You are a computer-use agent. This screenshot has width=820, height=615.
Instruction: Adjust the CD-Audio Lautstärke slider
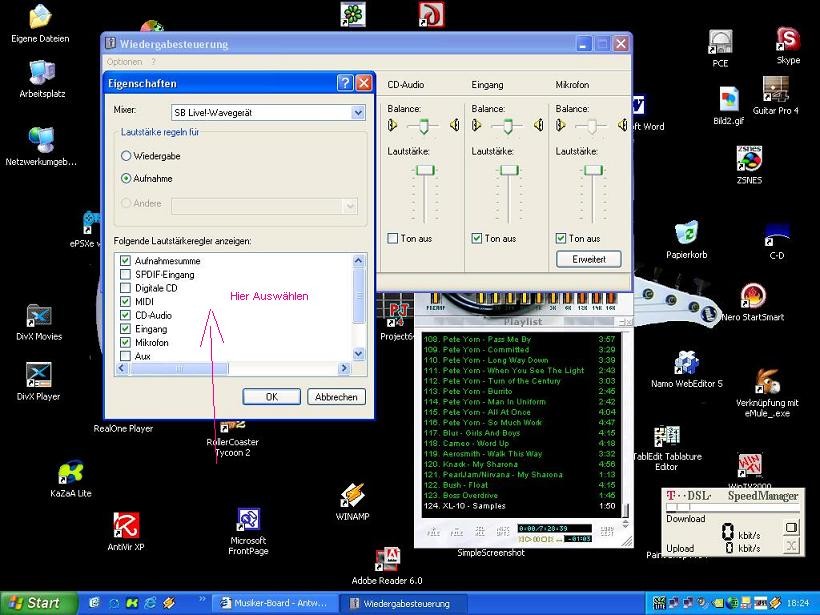[x=425, y=170]
